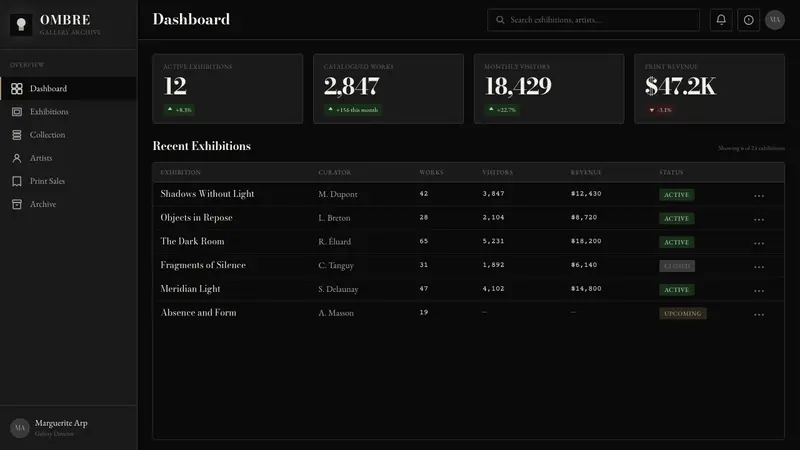The width and height of the screenshot is (800, 450).
Task: Go to Collection in the sidebar
Action: pos(68,135)
